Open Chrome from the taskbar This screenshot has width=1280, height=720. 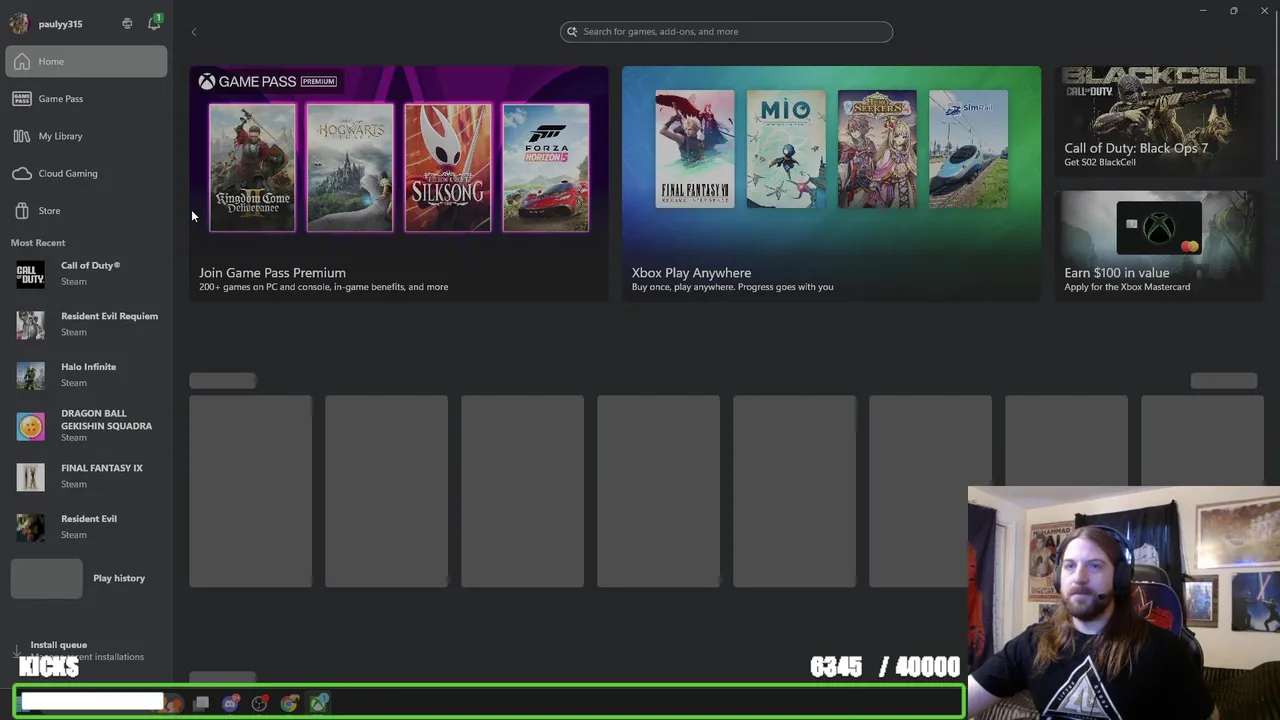pos(289,704)
